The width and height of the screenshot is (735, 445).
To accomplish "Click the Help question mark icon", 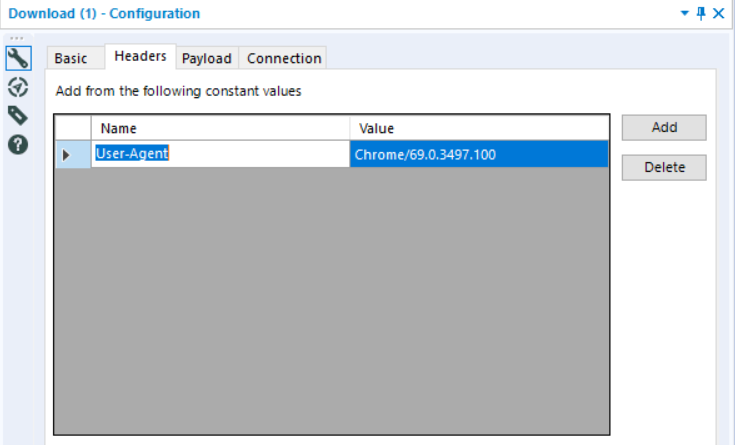I will point(17,143).
